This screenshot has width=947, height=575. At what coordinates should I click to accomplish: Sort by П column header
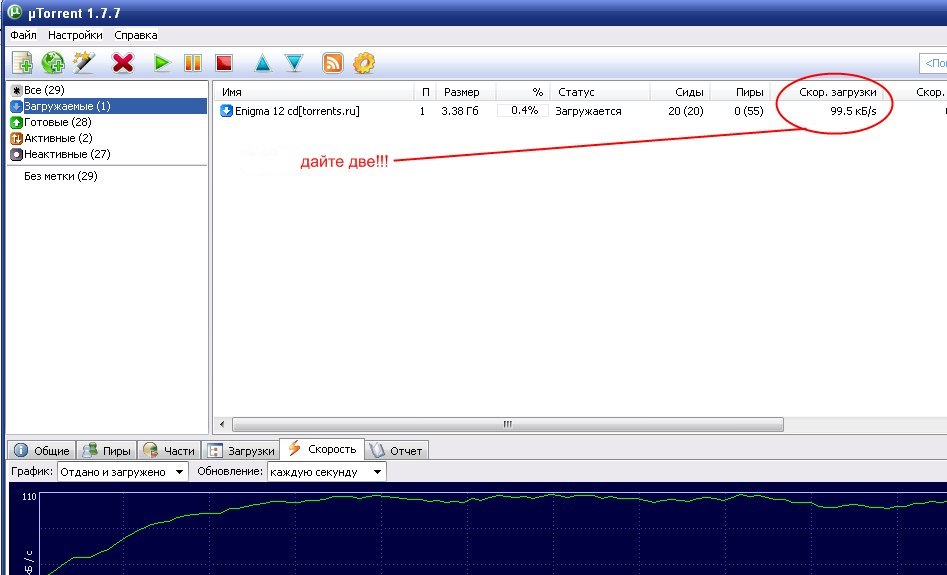[x=425, y=92]
